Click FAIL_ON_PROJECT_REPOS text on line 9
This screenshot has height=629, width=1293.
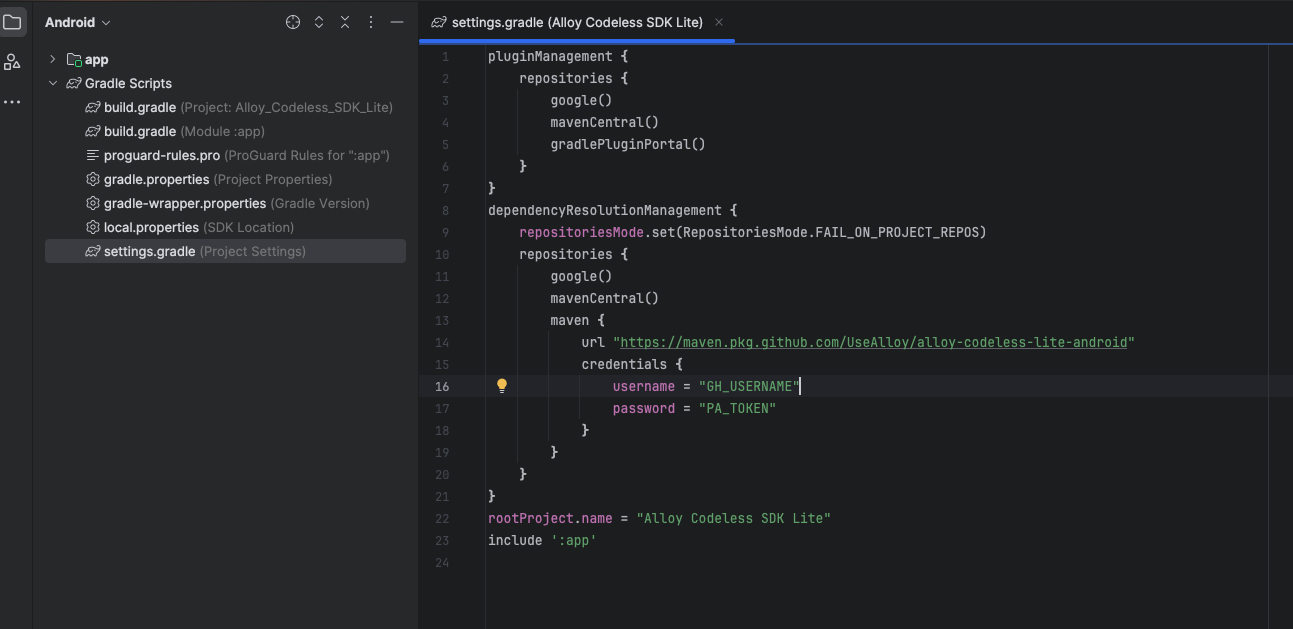point(897,232)
